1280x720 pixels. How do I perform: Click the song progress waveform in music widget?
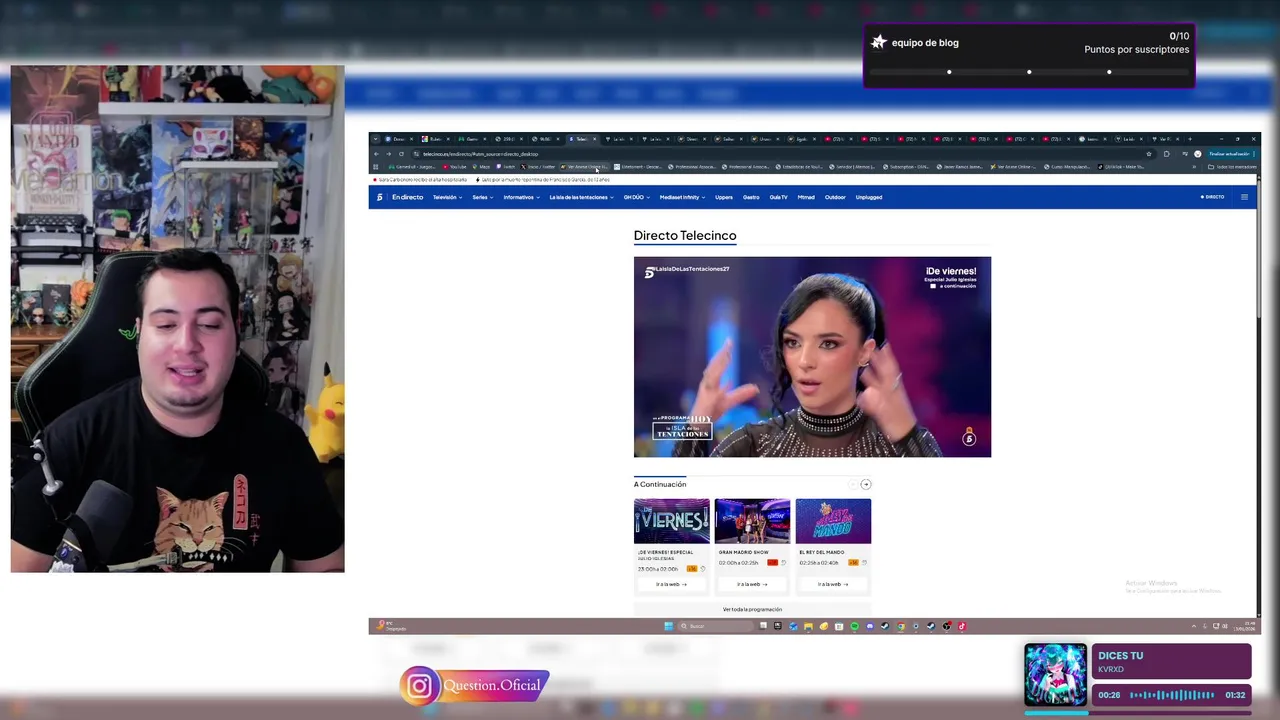(x=1172, y=695)
